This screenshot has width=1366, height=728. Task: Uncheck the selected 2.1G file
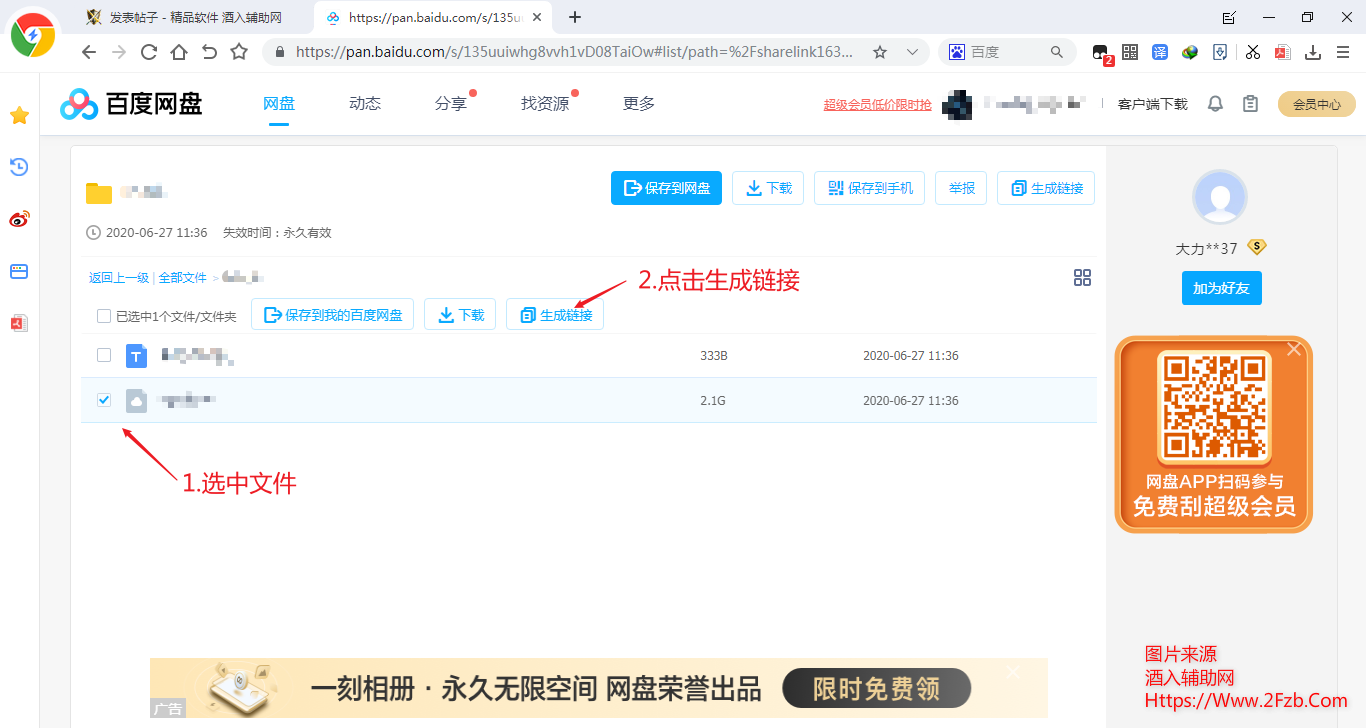click(103, 400)
